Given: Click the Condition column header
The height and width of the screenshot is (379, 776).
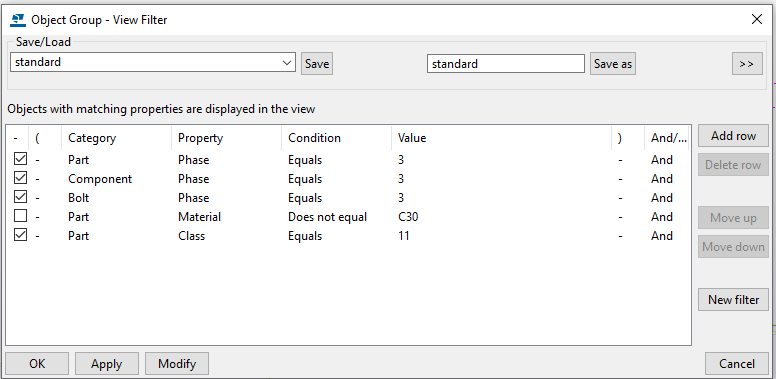Looking at the screenshot, I should (x=337, y=138).
